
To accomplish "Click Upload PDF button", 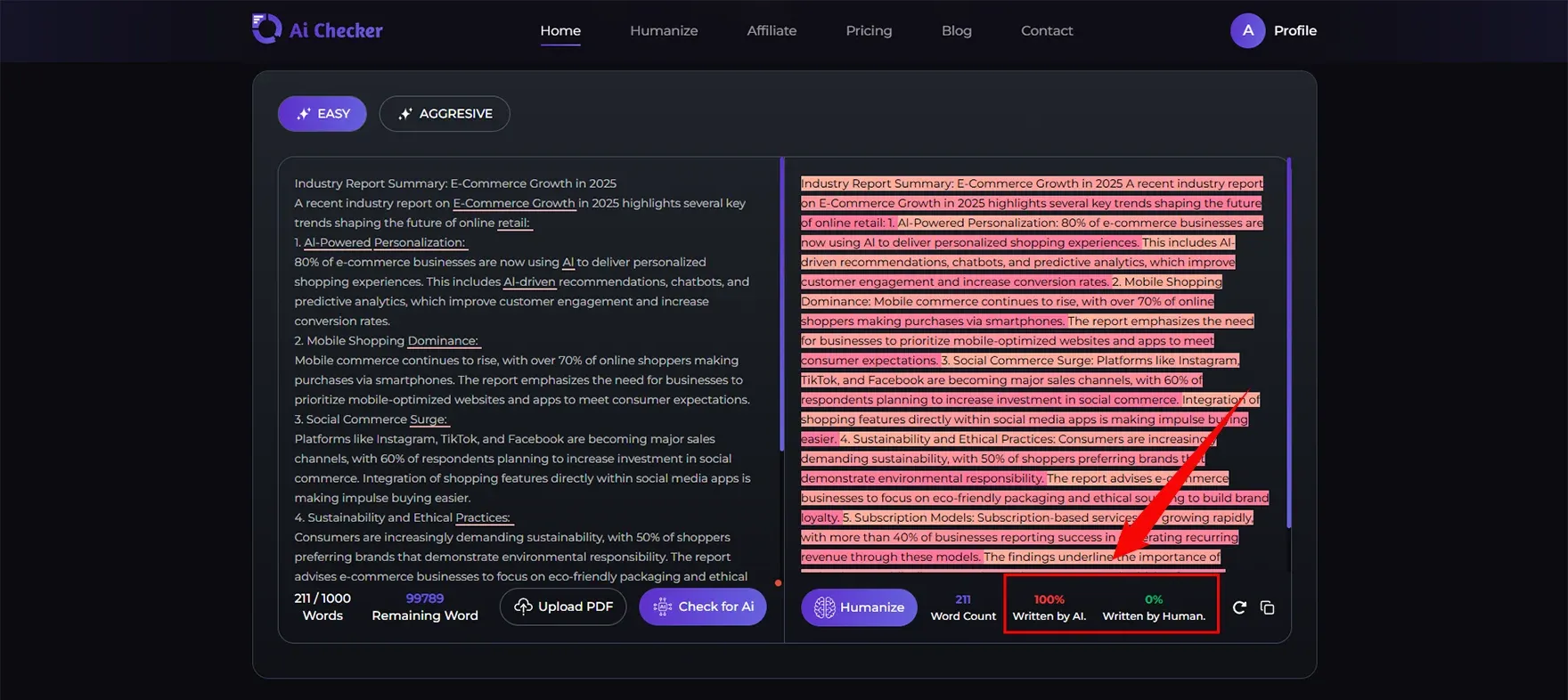I will click(x=563, y=606).
